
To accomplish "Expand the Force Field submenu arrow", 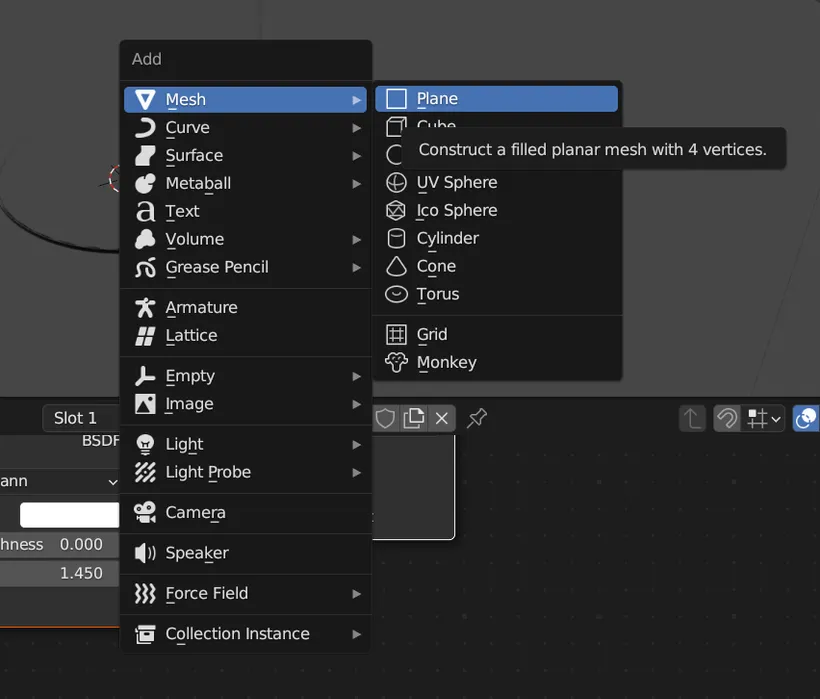I will [x=357, y=594].
